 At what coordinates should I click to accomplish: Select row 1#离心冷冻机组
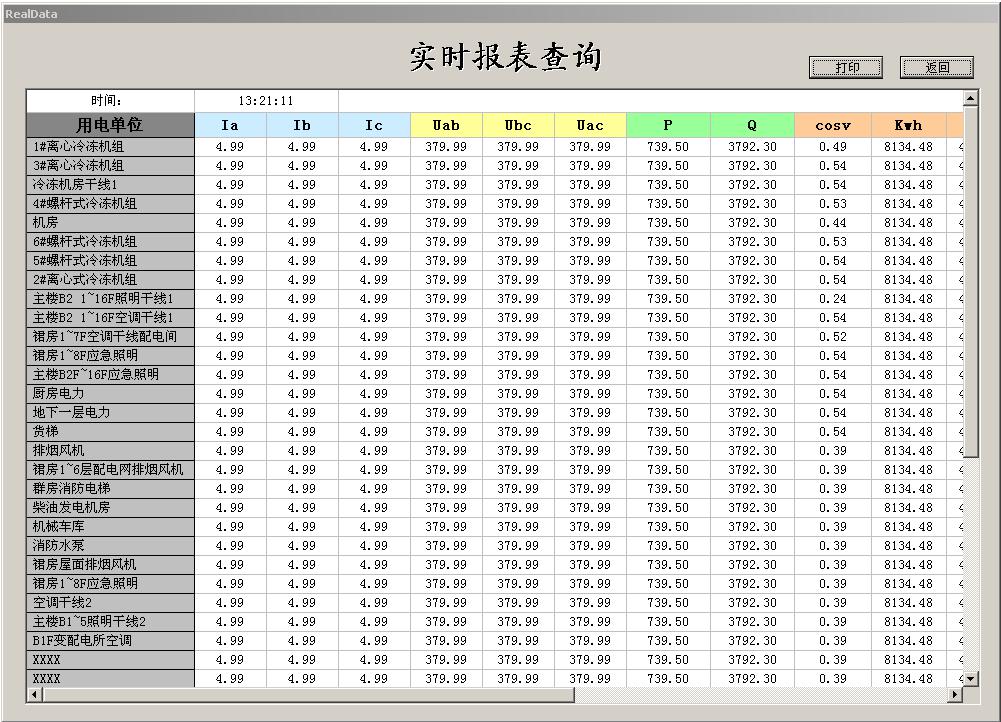(x=110, y=147)
